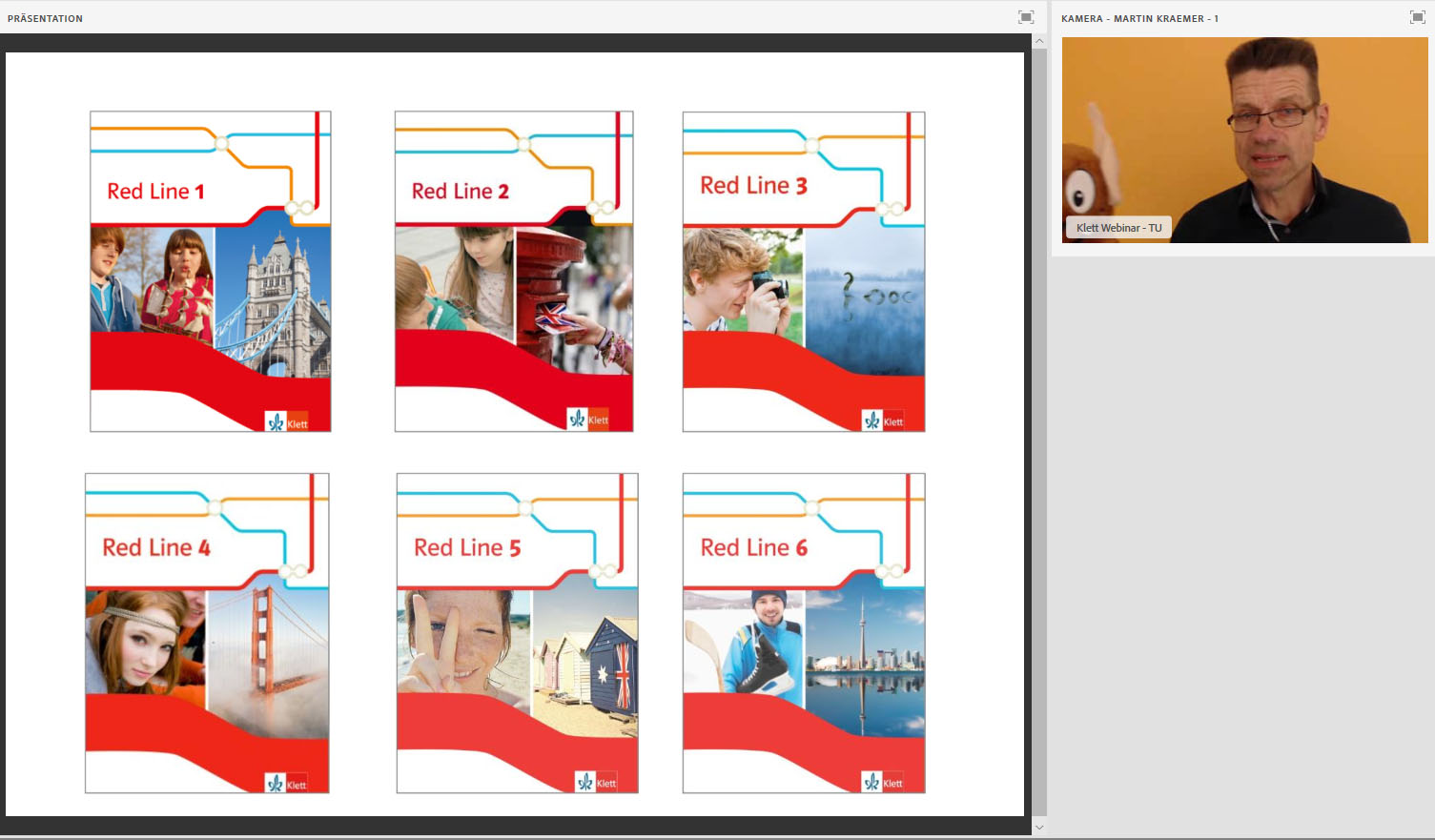Click the 'Klett Webinar - TU' name label
Image resolution: width=1435 pixels, height=840 pixels.
click(1118, 228)
